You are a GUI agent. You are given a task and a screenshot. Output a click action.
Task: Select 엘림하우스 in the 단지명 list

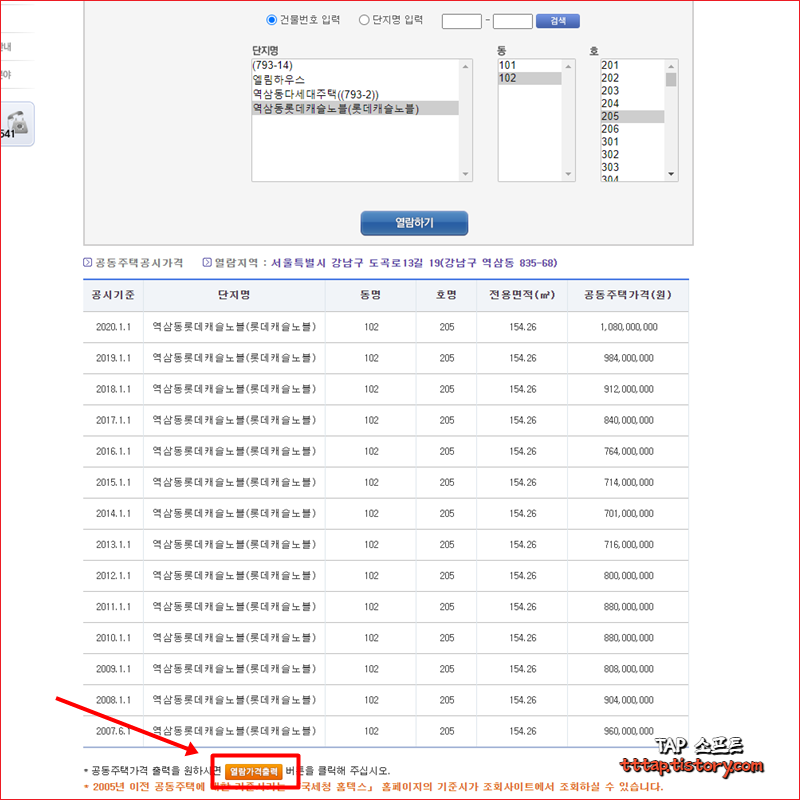355,80
